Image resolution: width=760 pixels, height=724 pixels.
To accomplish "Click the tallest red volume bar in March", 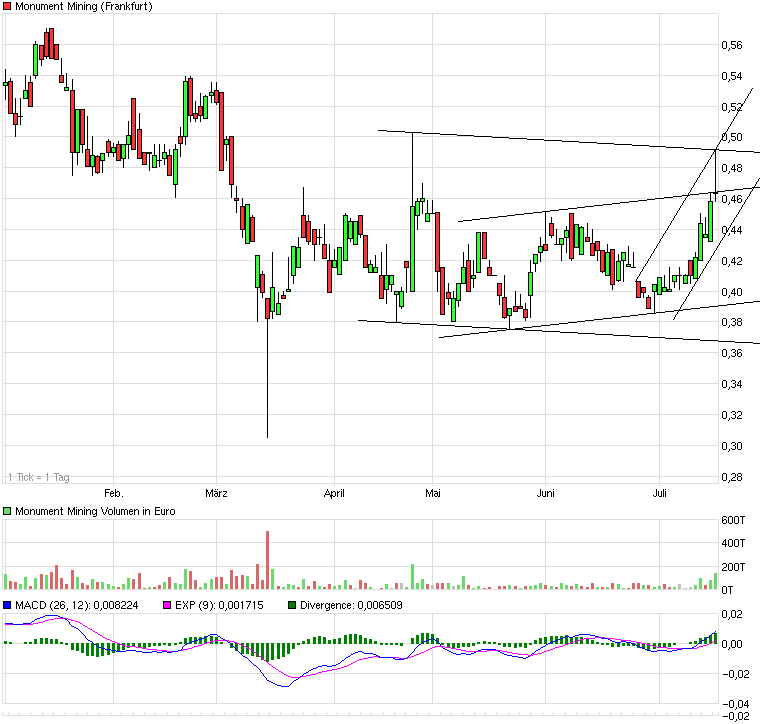I will (268, 560).
